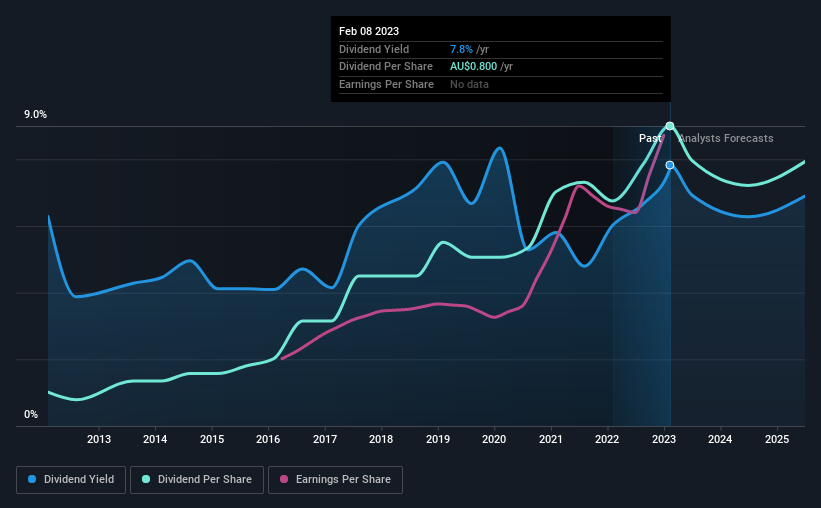
Task: Select the teal data point marker at chart peak
Action: [x=670, y=126]
